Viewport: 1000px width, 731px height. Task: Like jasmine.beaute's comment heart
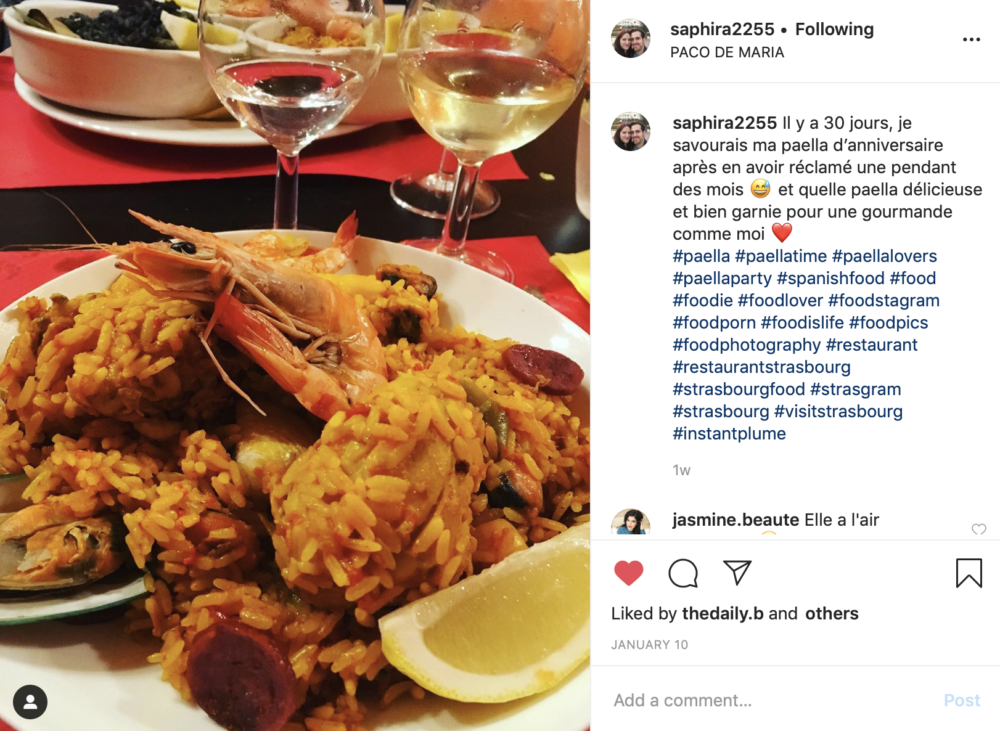(x=978, y=529)
